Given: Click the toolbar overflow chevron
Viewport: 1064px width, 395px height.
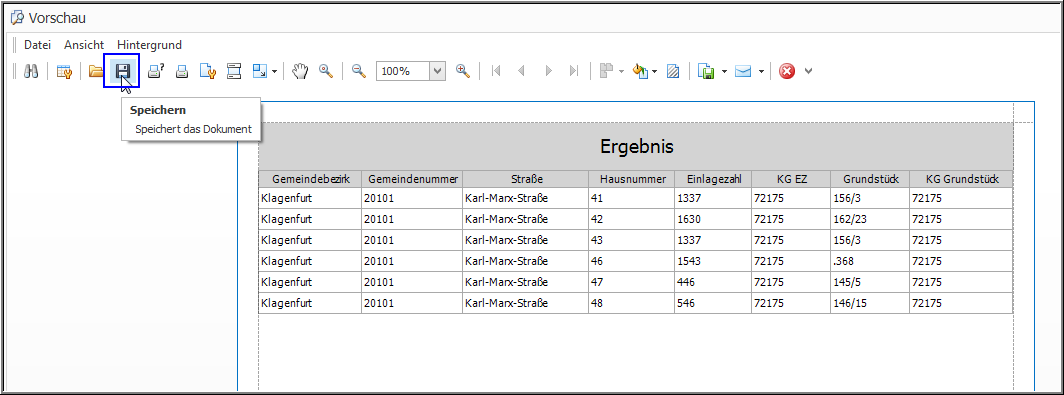Looking at the screenshot, I should click(x=808, y=71).
